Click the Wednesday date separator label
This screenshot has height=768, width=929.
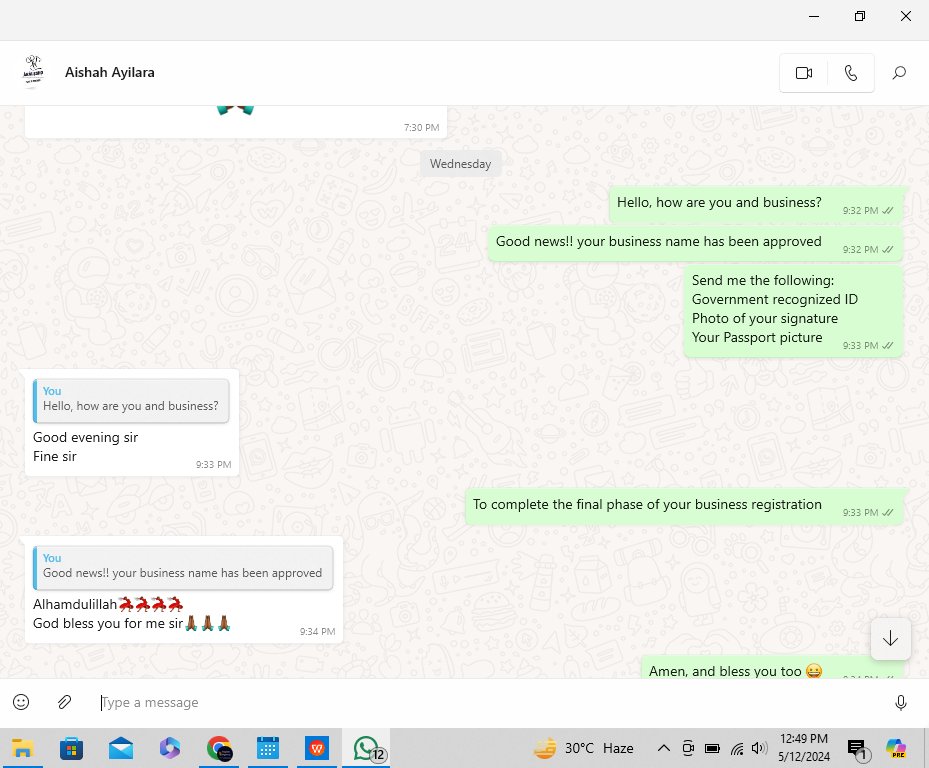point(460,164)
